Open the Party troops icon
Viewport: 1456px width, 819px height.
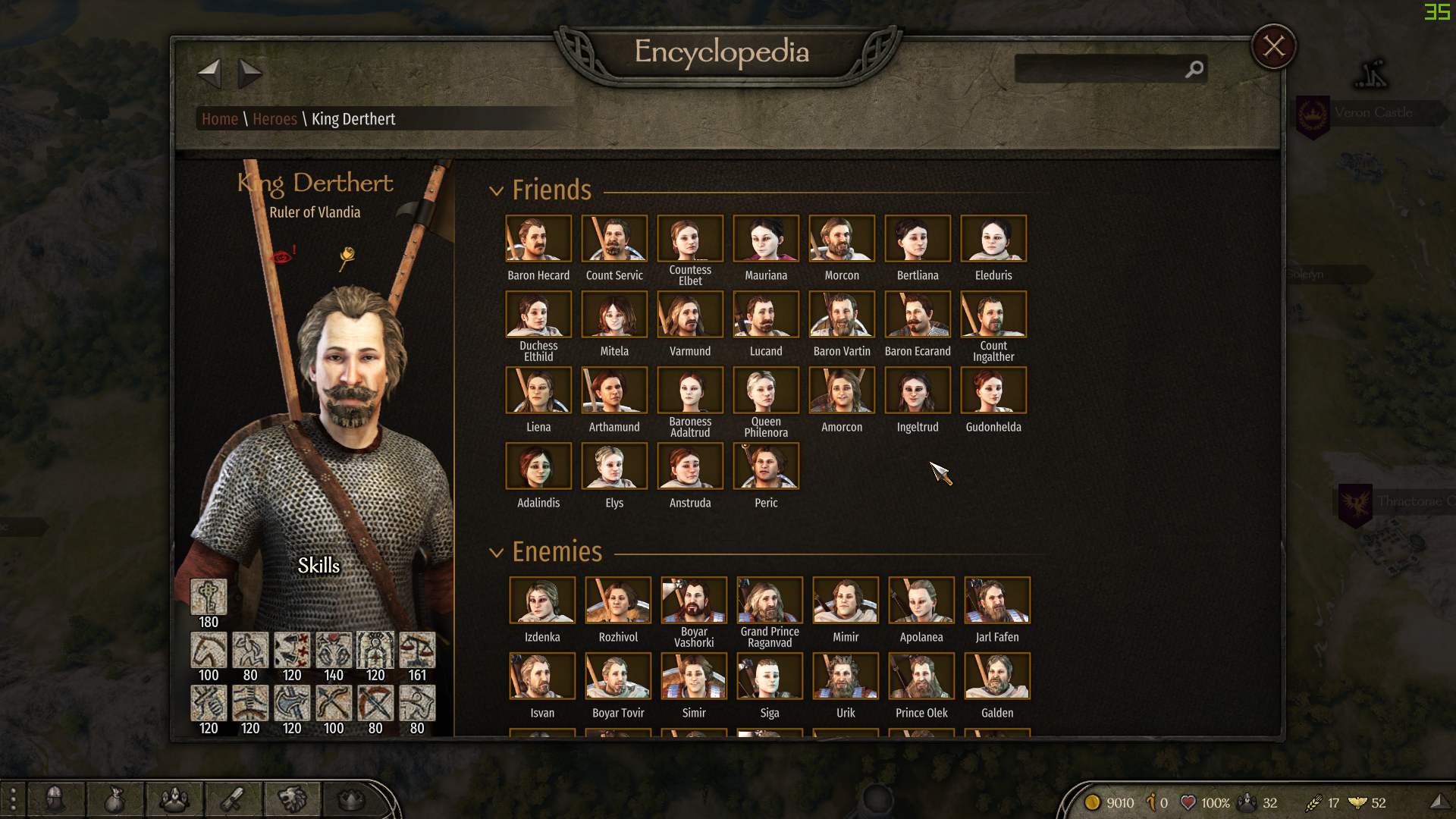pos(174,799)
